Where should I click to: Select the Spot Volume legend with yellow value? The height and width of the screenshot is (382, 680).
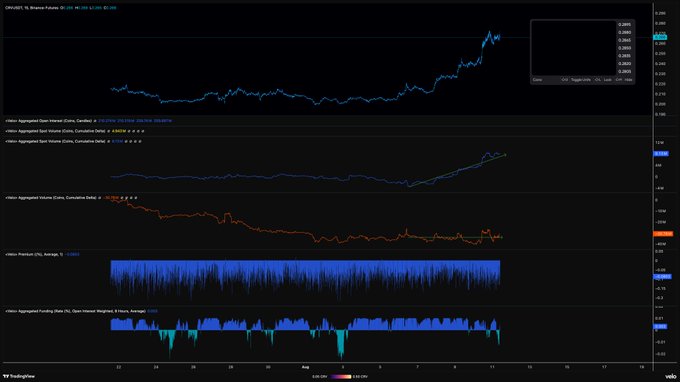pyautogui.click(x=55, y=131)
